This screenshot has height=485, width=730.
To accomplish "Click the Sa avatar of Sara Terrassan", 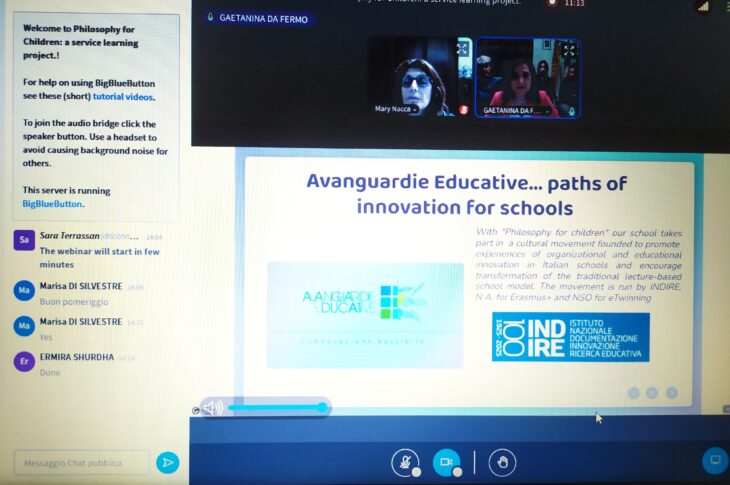I will pos(24,240).
